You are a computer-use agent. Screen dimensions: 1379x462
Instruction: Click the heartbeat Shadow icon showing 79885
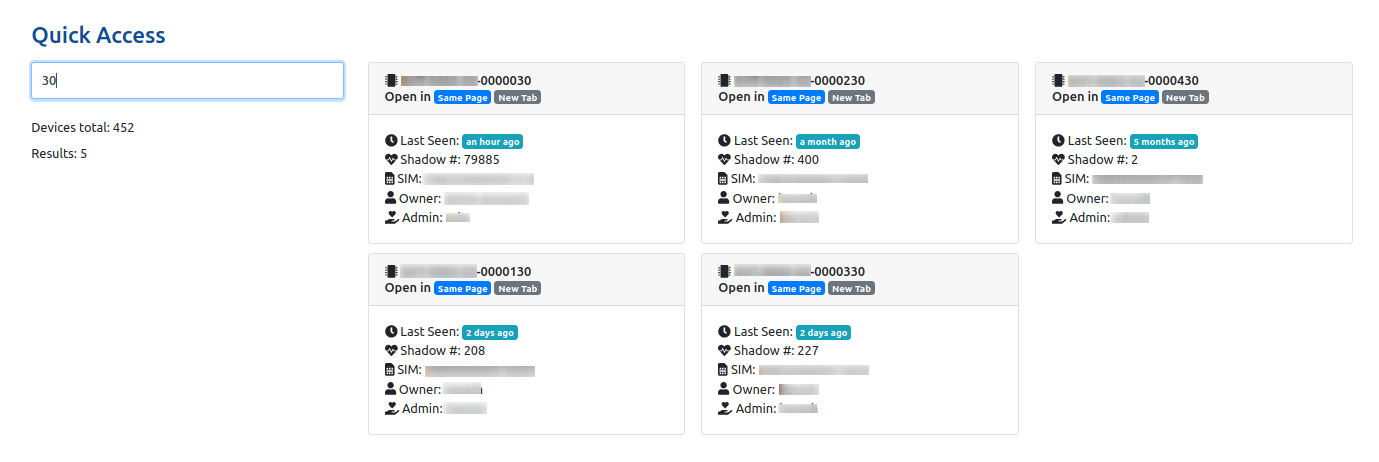391,160
